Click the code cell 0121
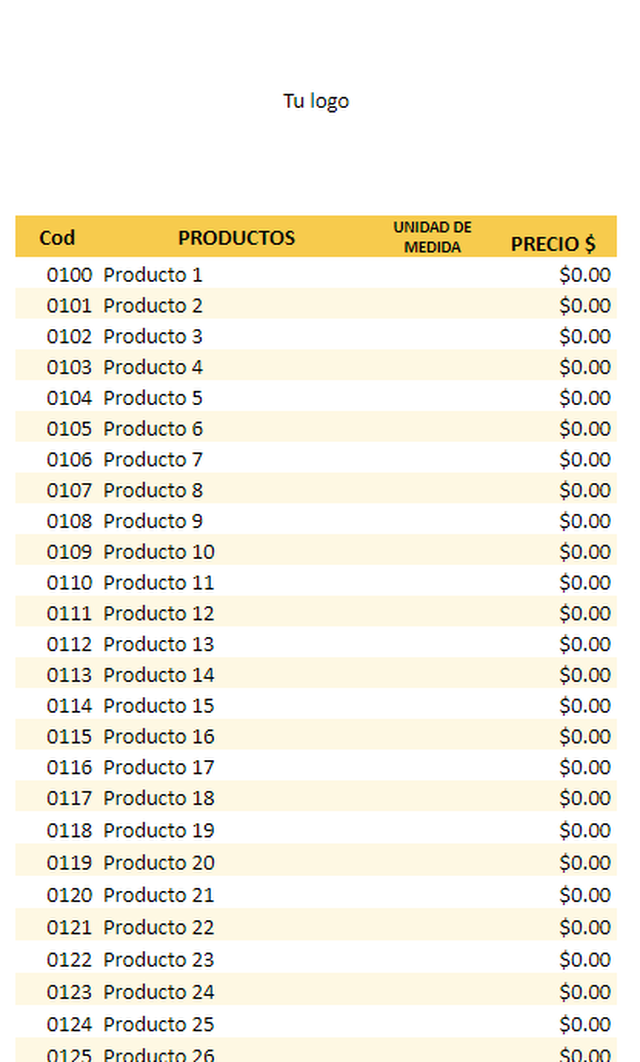The width and height of the screenshot is (640, 1062). tap(69, 927)
